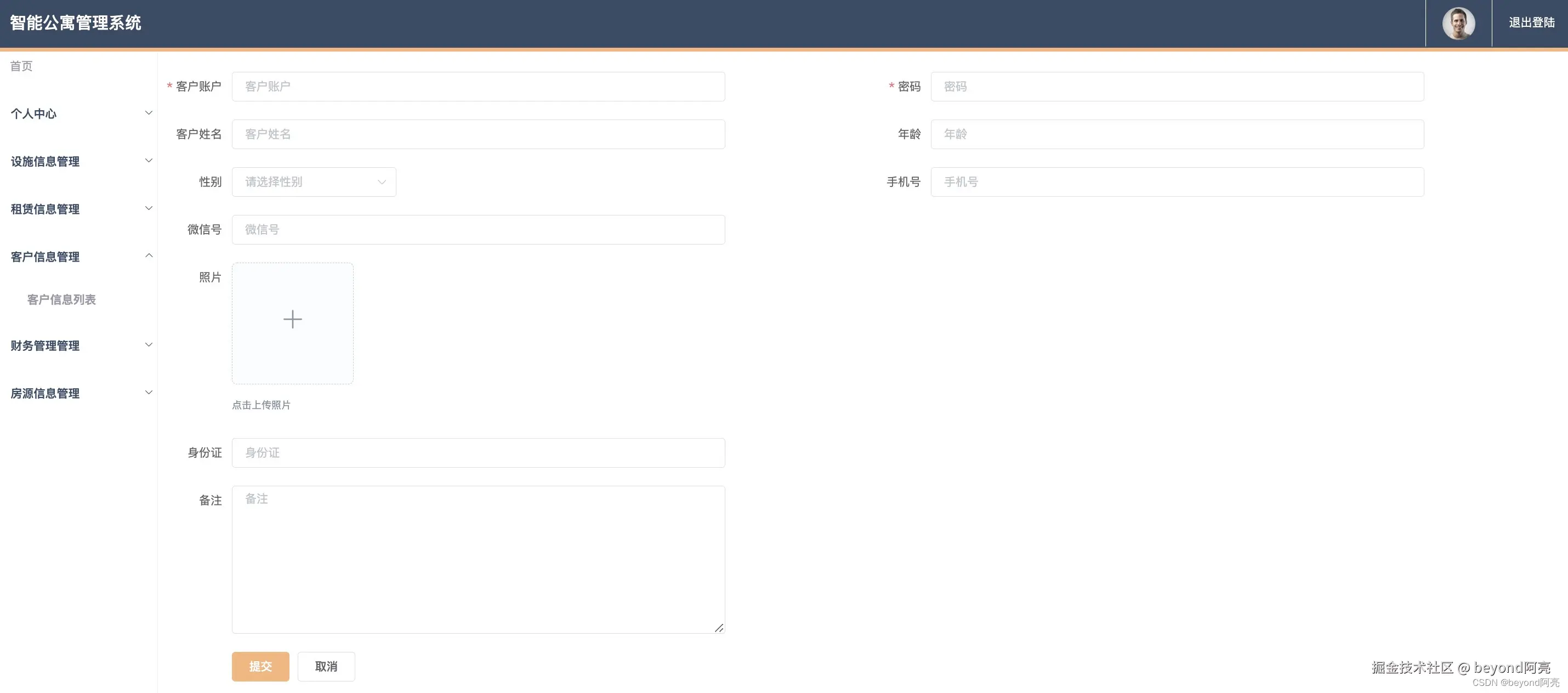Open the 客户信息列表 submenu item
The width and height of the screenshot is (1568, 693).
point(61,299)
